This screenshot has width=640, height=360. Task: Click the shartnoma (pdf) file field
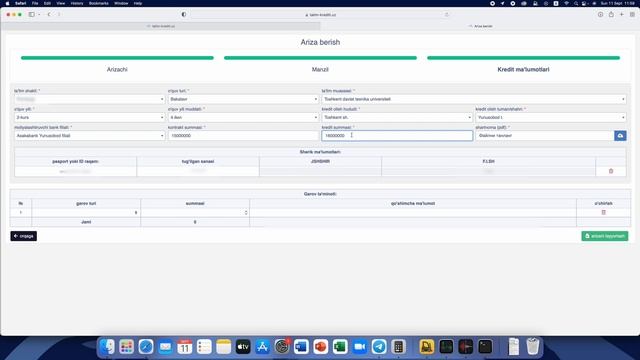click(544, 136)
